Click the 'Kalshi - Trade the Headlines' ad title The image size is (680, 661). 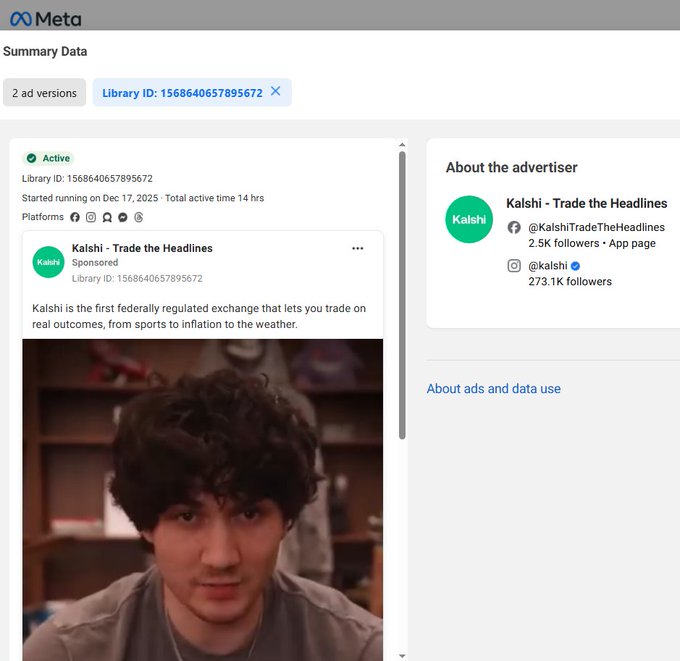click(142, 248)
